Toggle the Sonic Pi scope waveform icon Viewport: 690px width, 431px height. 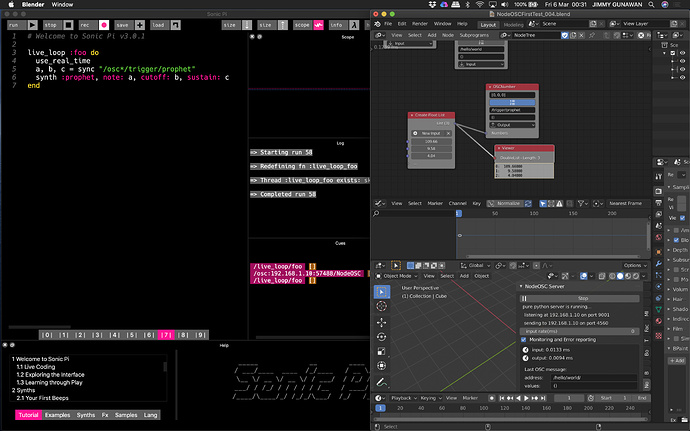coord(319,25)
